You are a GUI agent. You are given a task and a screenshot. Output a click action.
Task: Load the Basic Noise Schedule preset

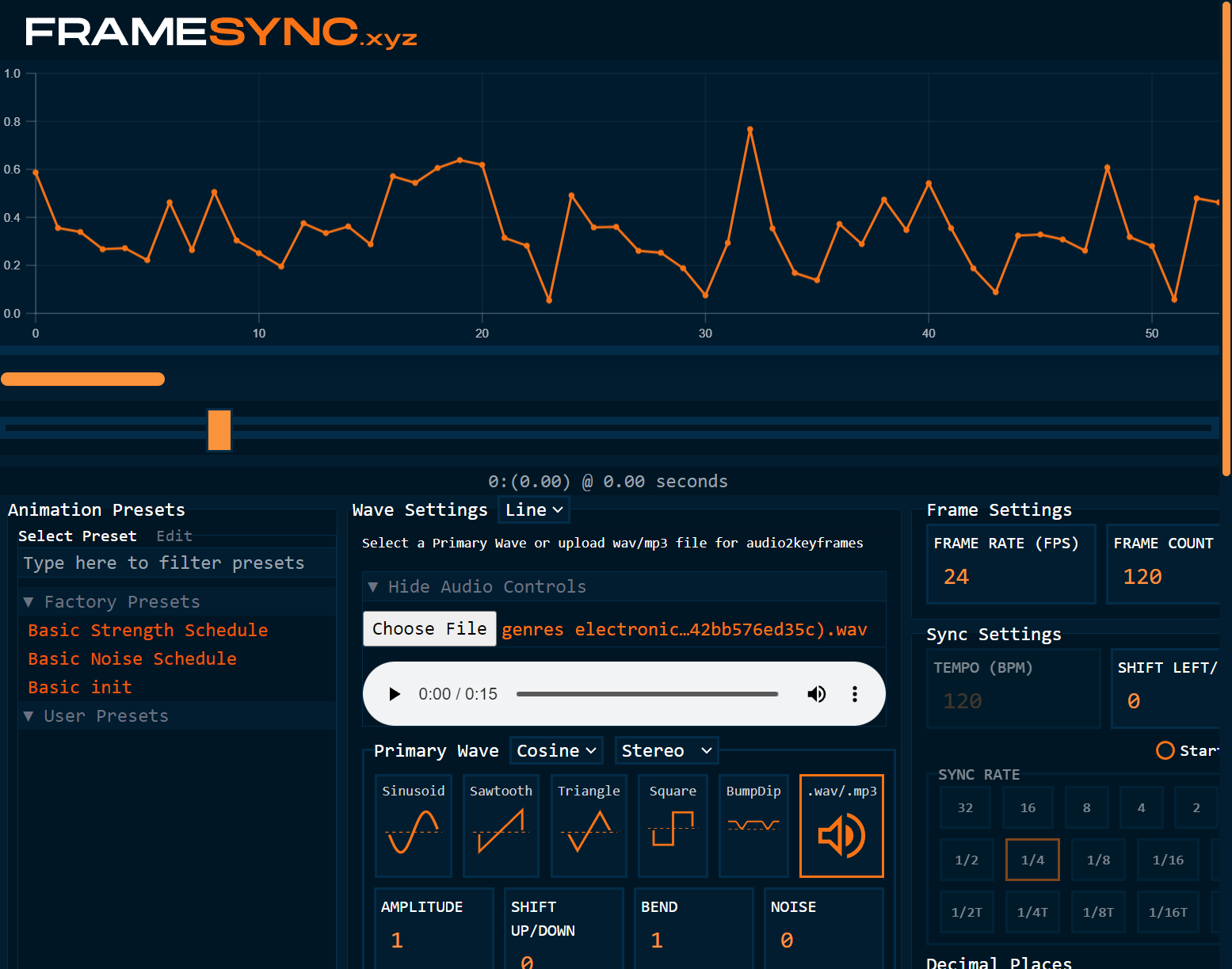click(x=132, y=658)
